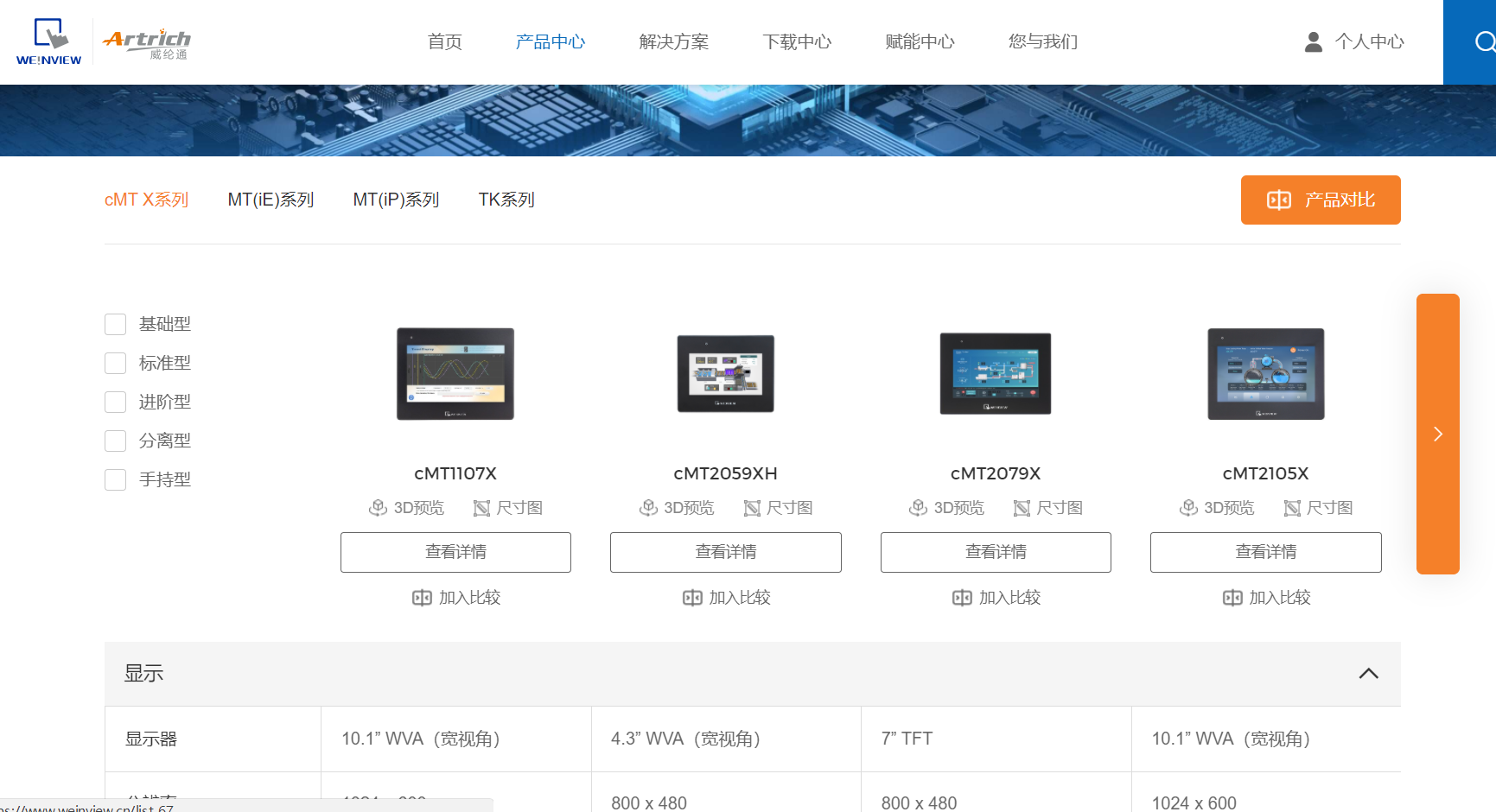Enable the 进阶型 filter checkbox

pyautogui.click(x=116, y=402)
